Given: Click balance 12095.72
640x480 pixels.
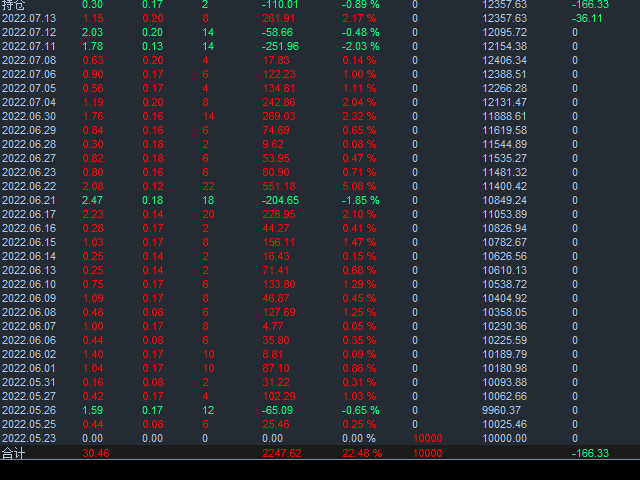Looking at the screenshot, I should point(504,32).
